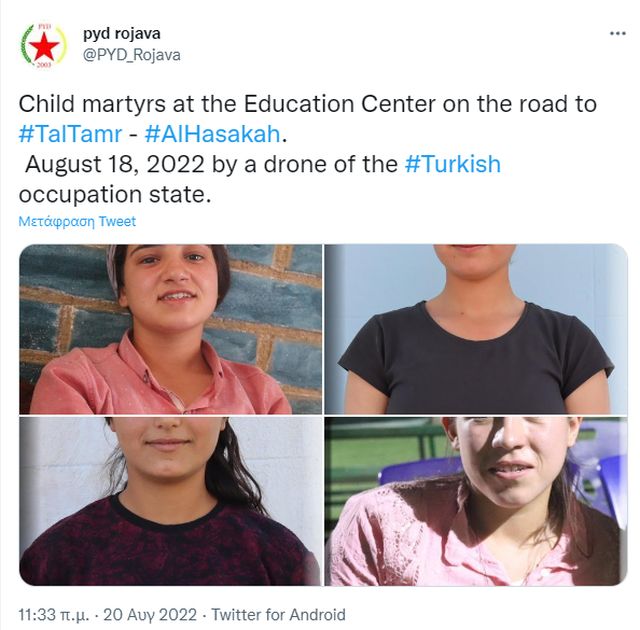Click Μετάφραση Tweet to translate
Viewport: 640px width, 630px height.
point(77,221)
